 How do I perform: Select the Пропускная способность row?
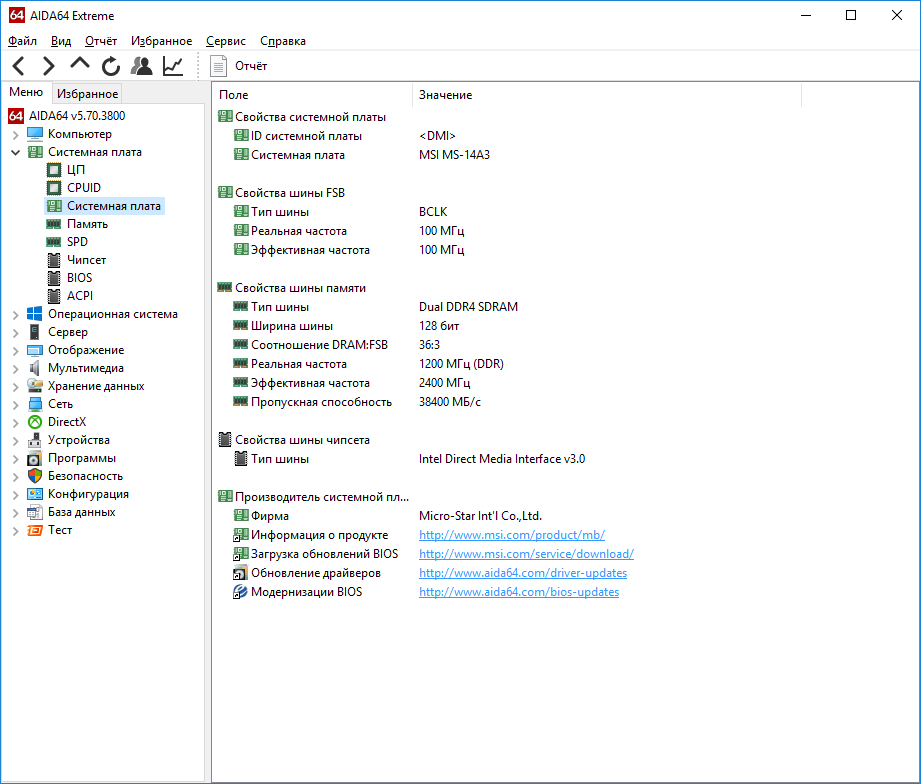point(321,402)
